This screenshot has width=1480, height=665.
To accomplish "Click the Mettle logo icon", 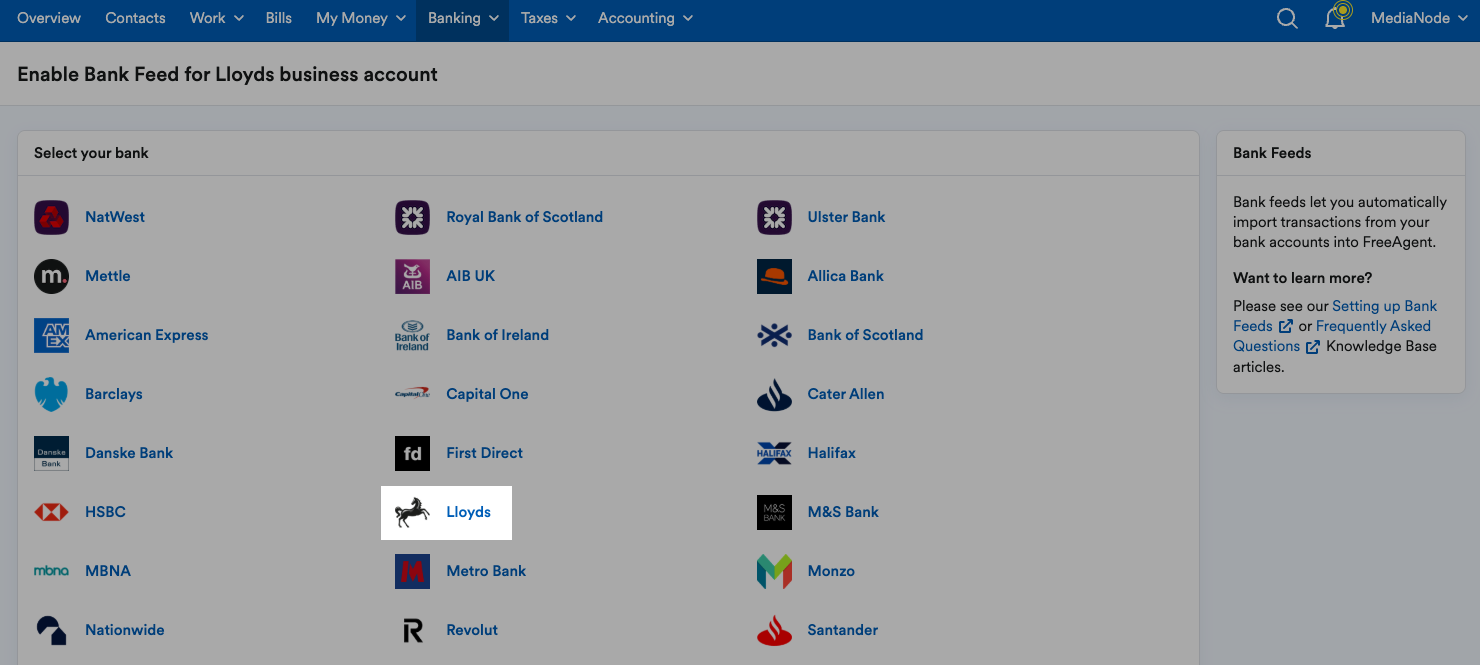I will click(x=51, y=276).
